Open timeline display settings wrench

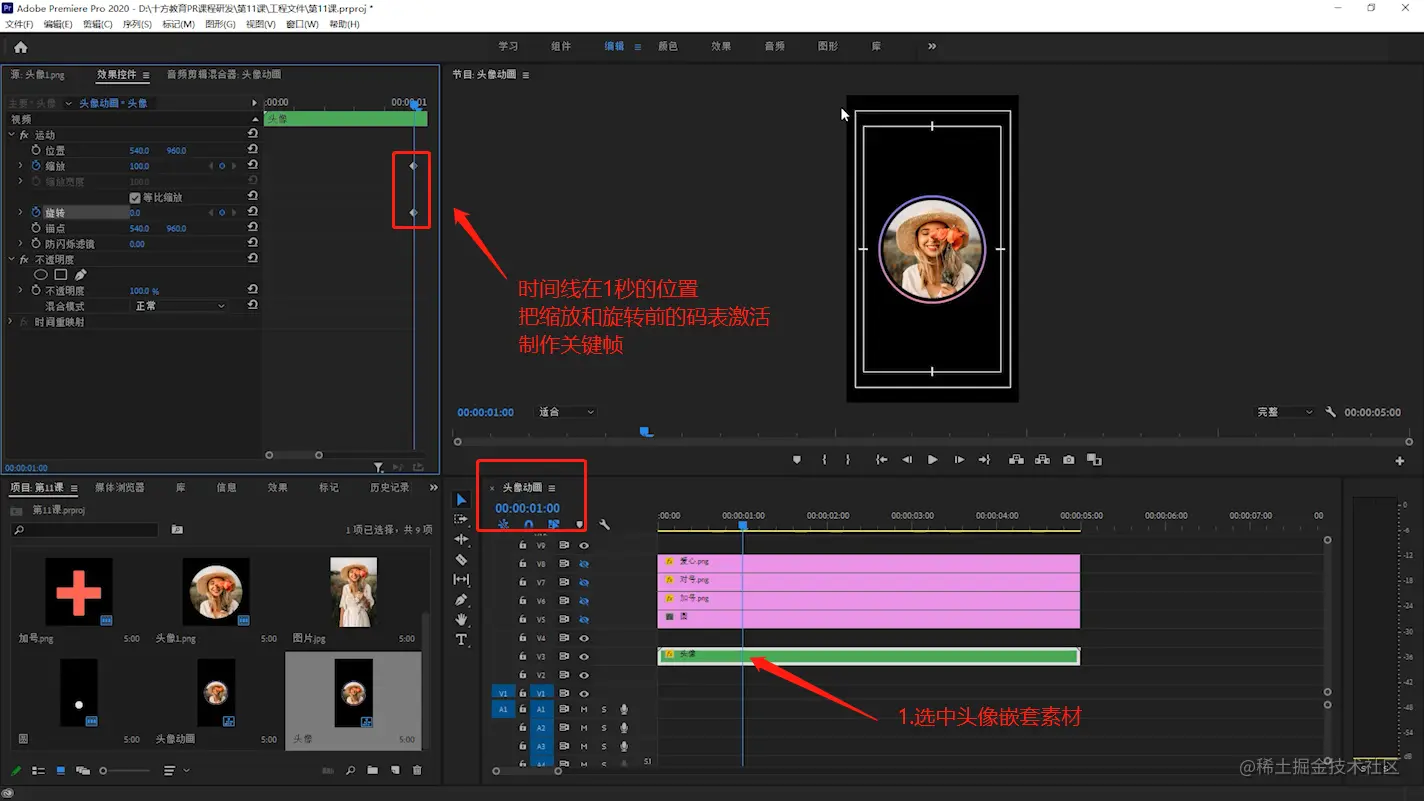605,525
